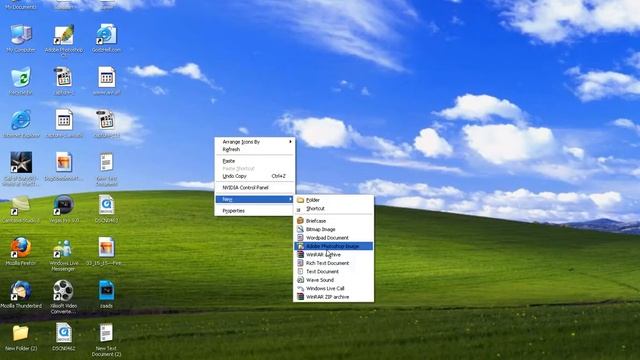
Task: Open the Arrange Icons By submenu
Action: tap(255, 142)
